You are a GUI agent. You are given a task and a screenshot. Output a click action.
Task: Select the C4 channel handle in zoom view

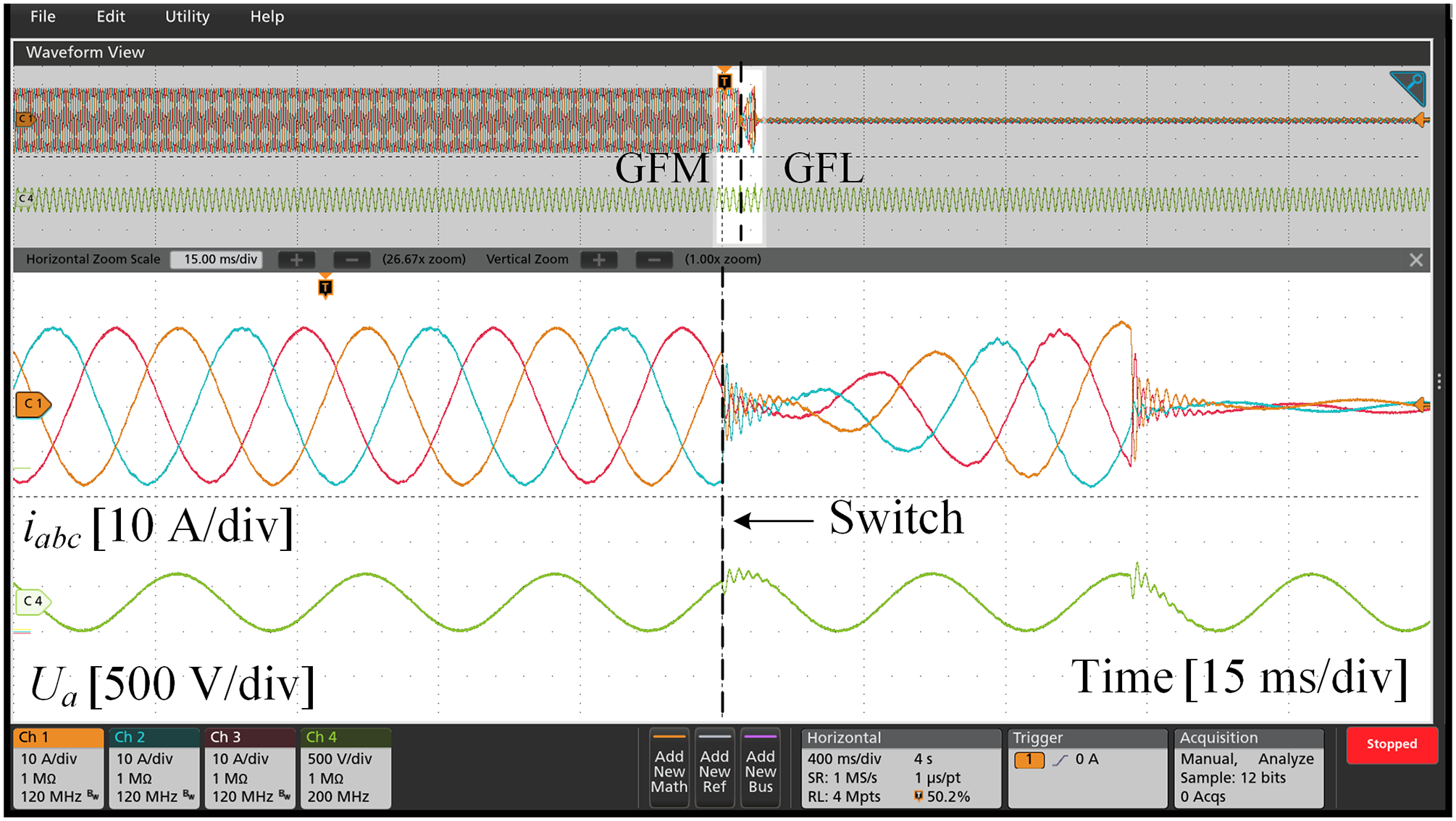[33, 601]
